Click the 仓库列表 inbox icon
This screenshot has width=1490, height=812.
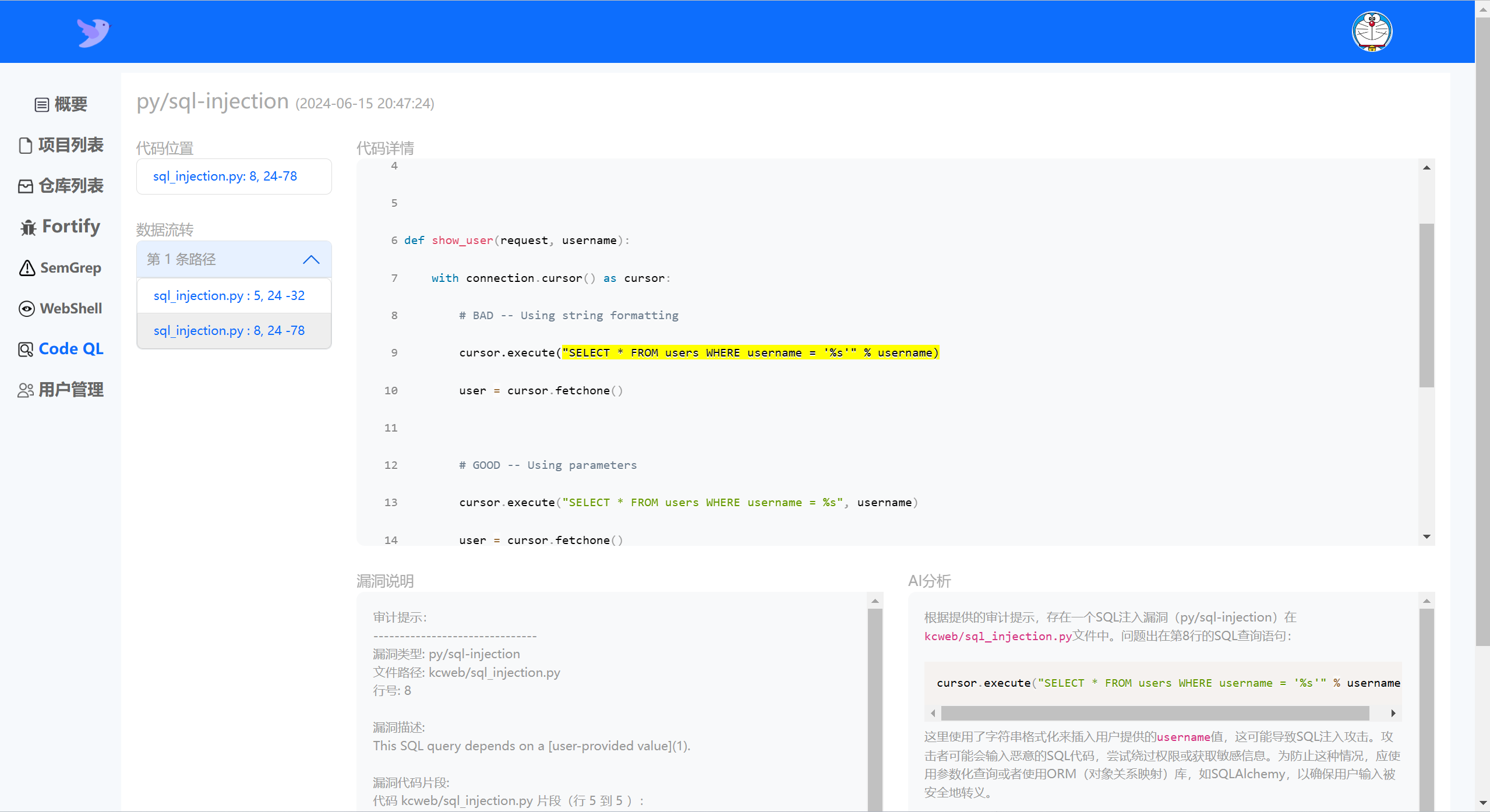[x=25, y=186]
